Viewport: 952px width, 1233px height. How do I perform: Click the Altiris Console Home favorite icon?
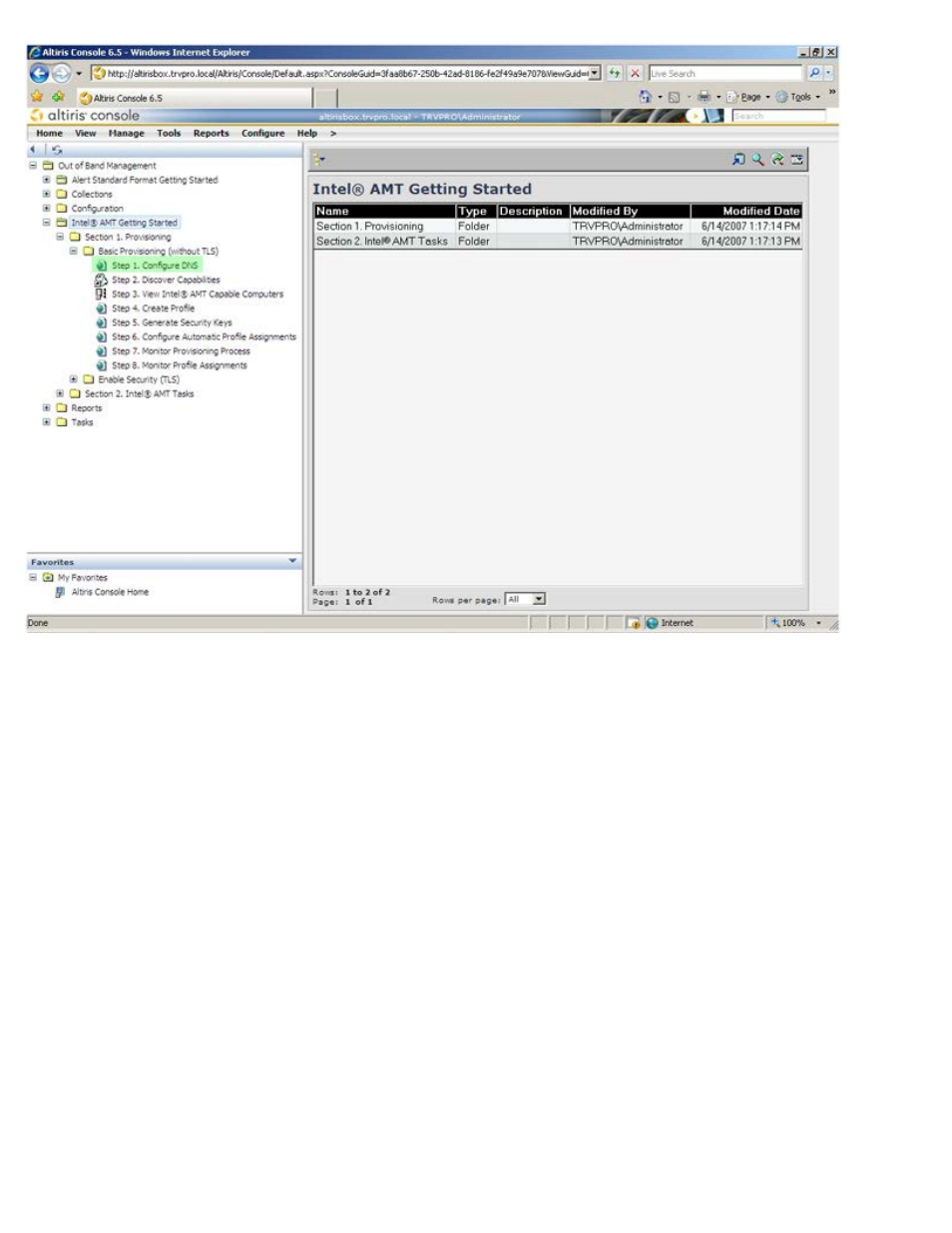coord(60,592)
